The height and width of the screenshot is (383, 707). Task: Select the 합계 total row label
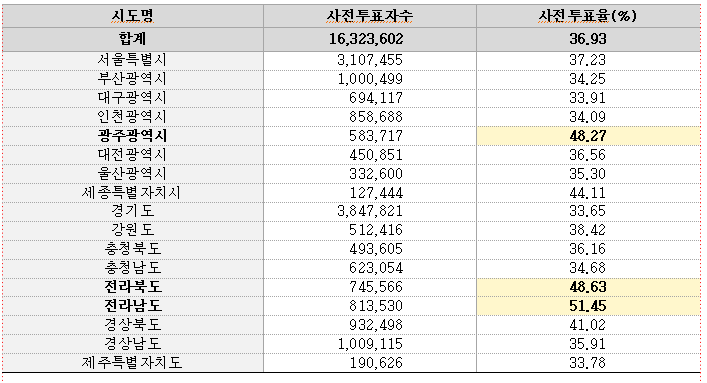point(133,39)
